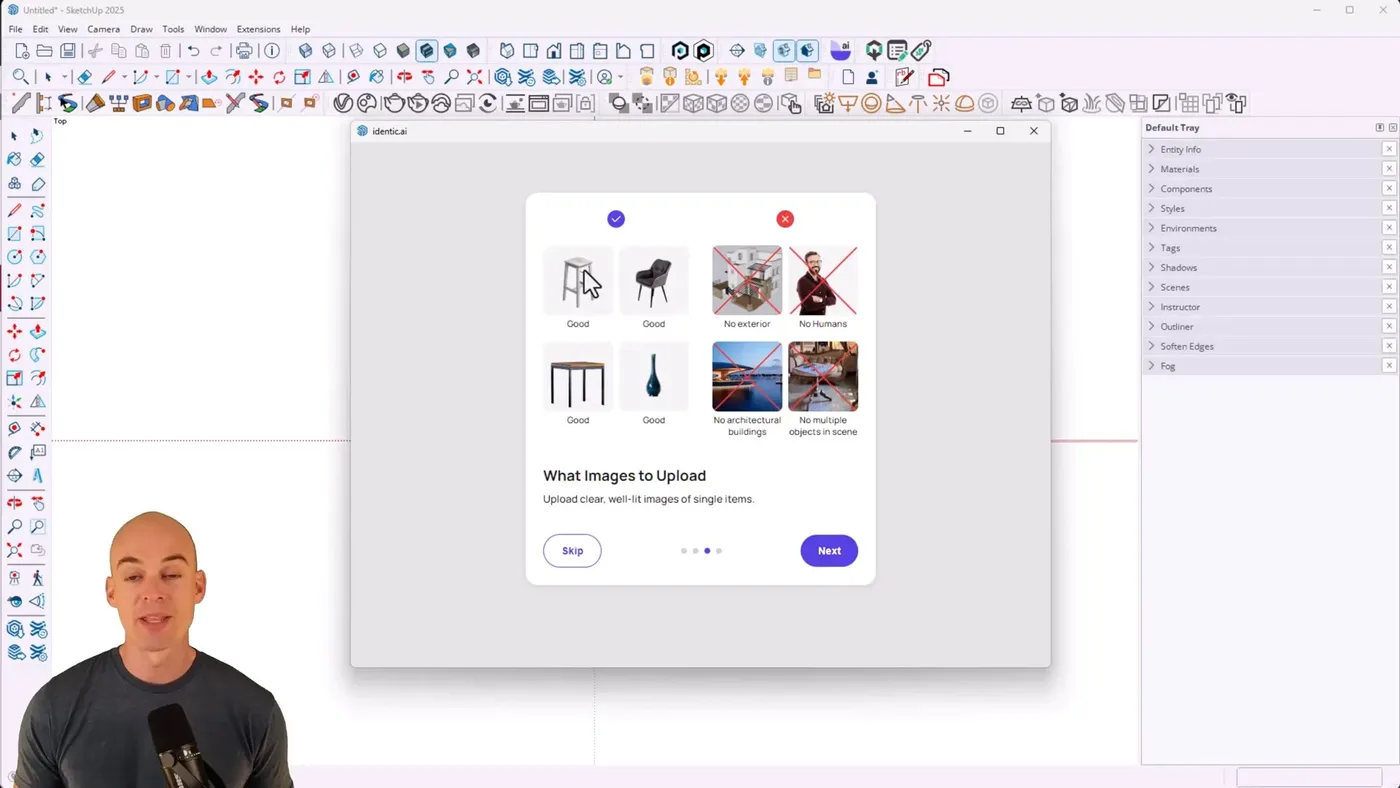Click the Save floppy disk icon
The image size is (1400, 788).
pyautogui.click(x=68, y=51)
